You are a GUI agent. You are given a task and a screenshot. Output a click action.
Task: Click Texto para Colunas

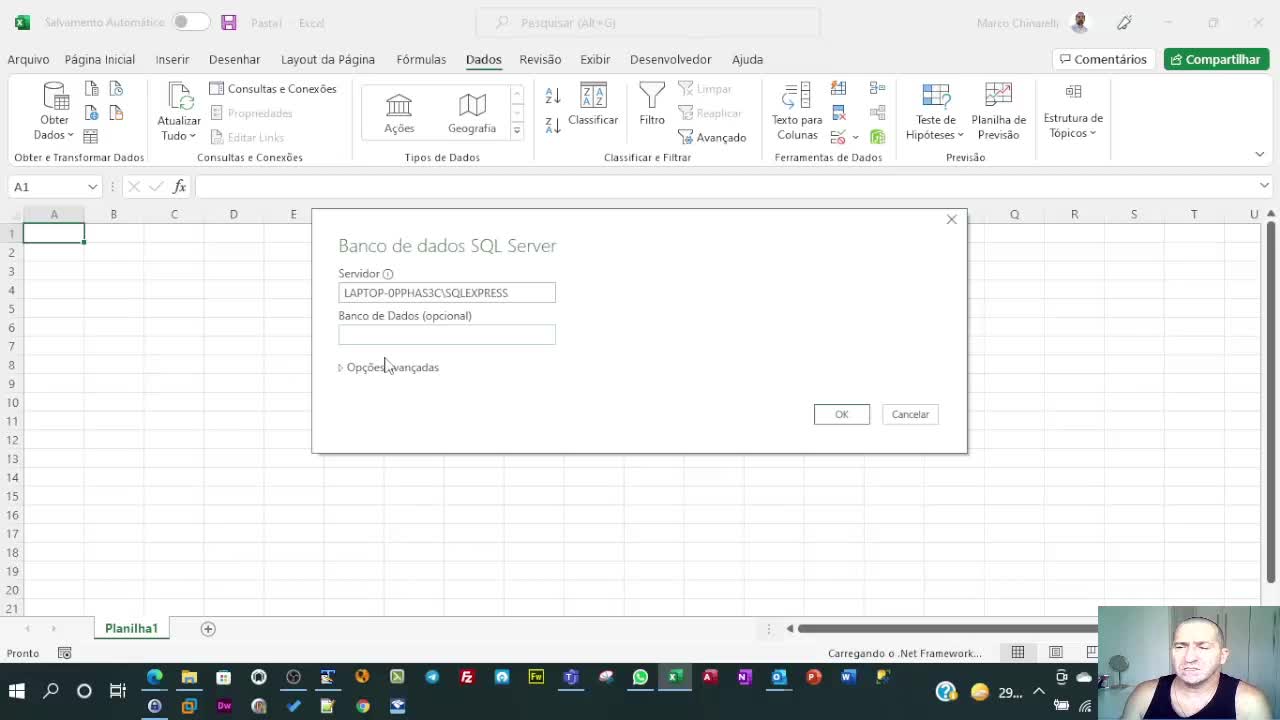pyautogui.click(x=797, y=112)
